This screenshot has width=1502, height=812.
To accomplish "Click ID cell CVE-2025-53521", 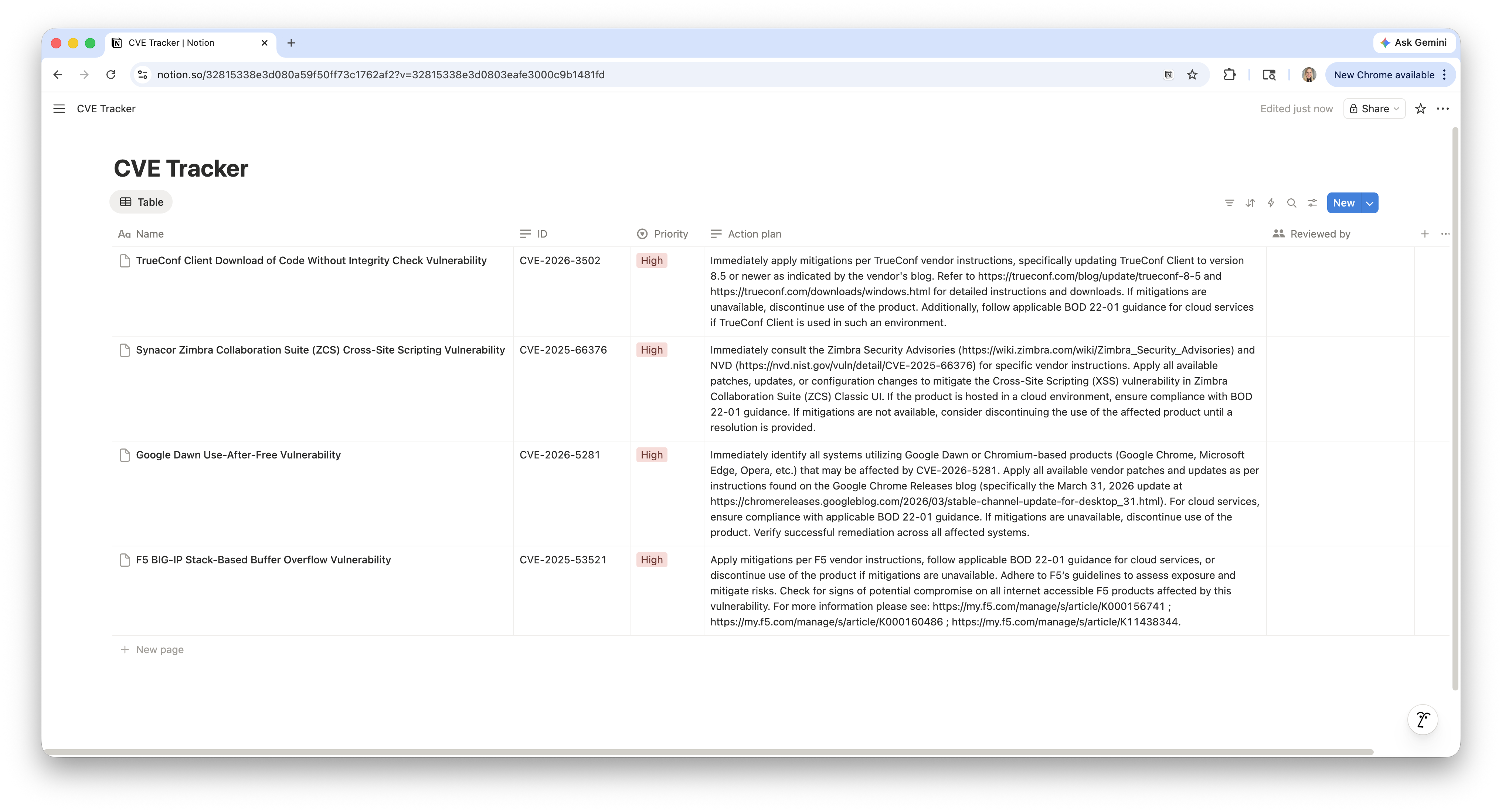I will click(x=571, y=591).
